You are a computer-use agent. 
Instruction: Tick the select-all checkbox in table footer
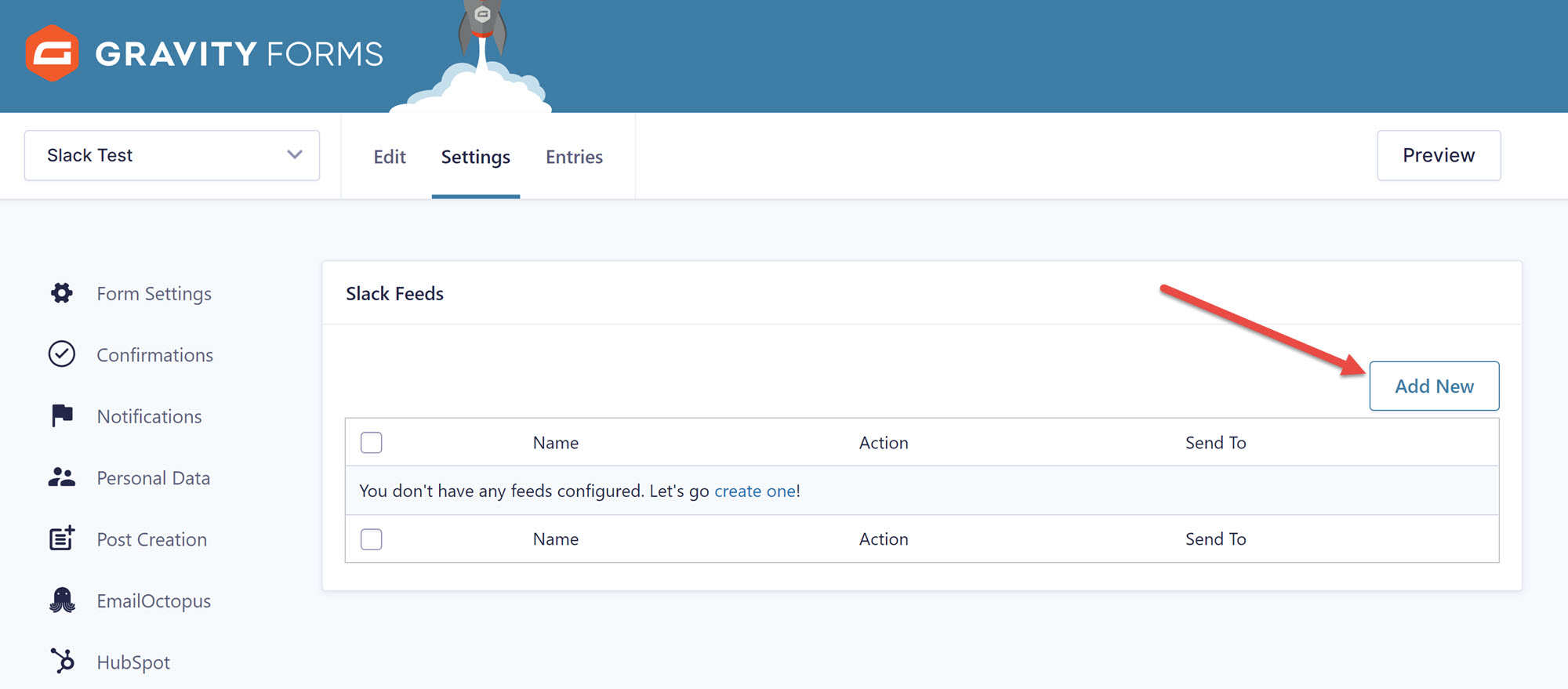click(x=372, y=539)
